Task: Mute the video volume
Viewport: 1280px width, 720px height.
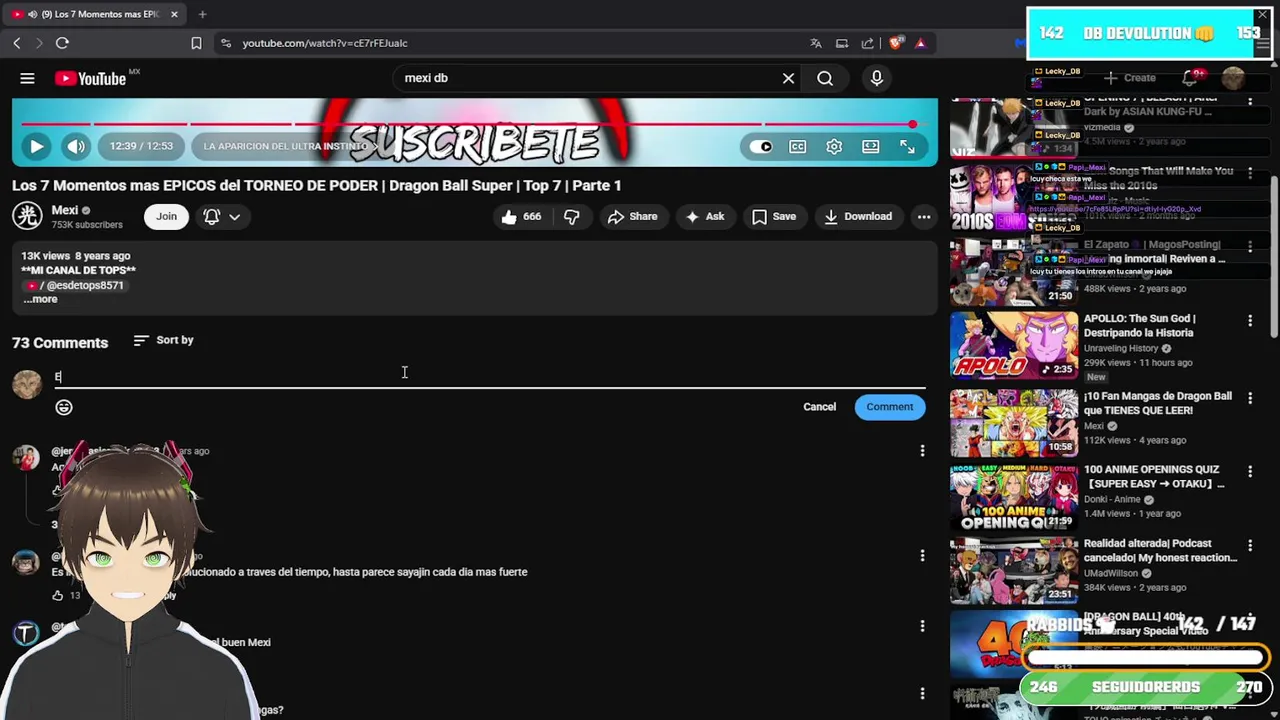Action: tap(76, 146)
